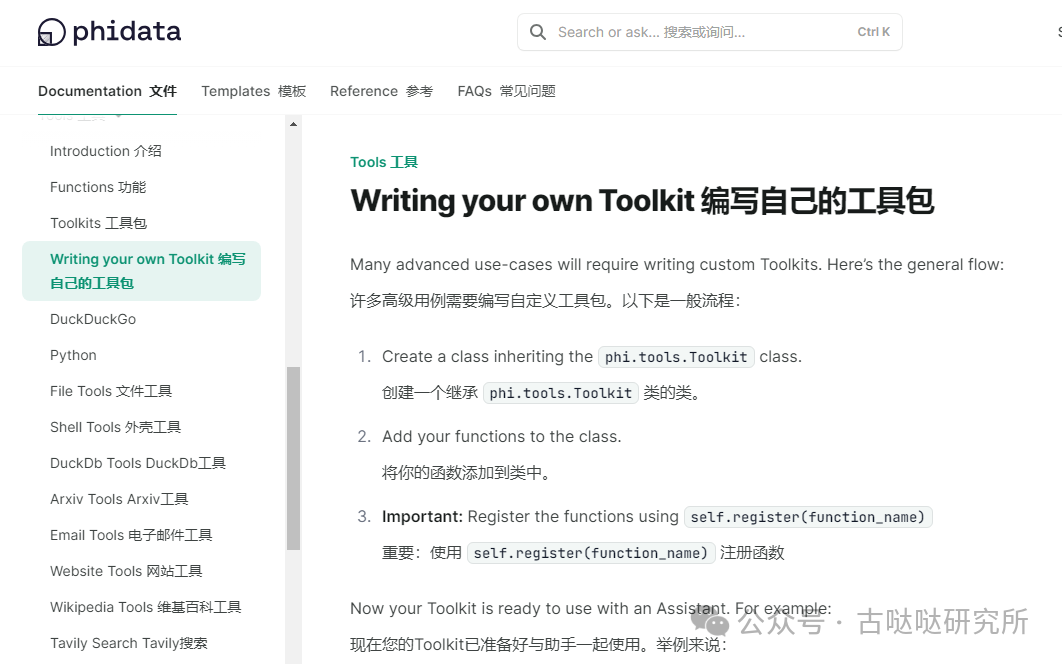Open the Wikipedia Tools page

click(145, 607)
